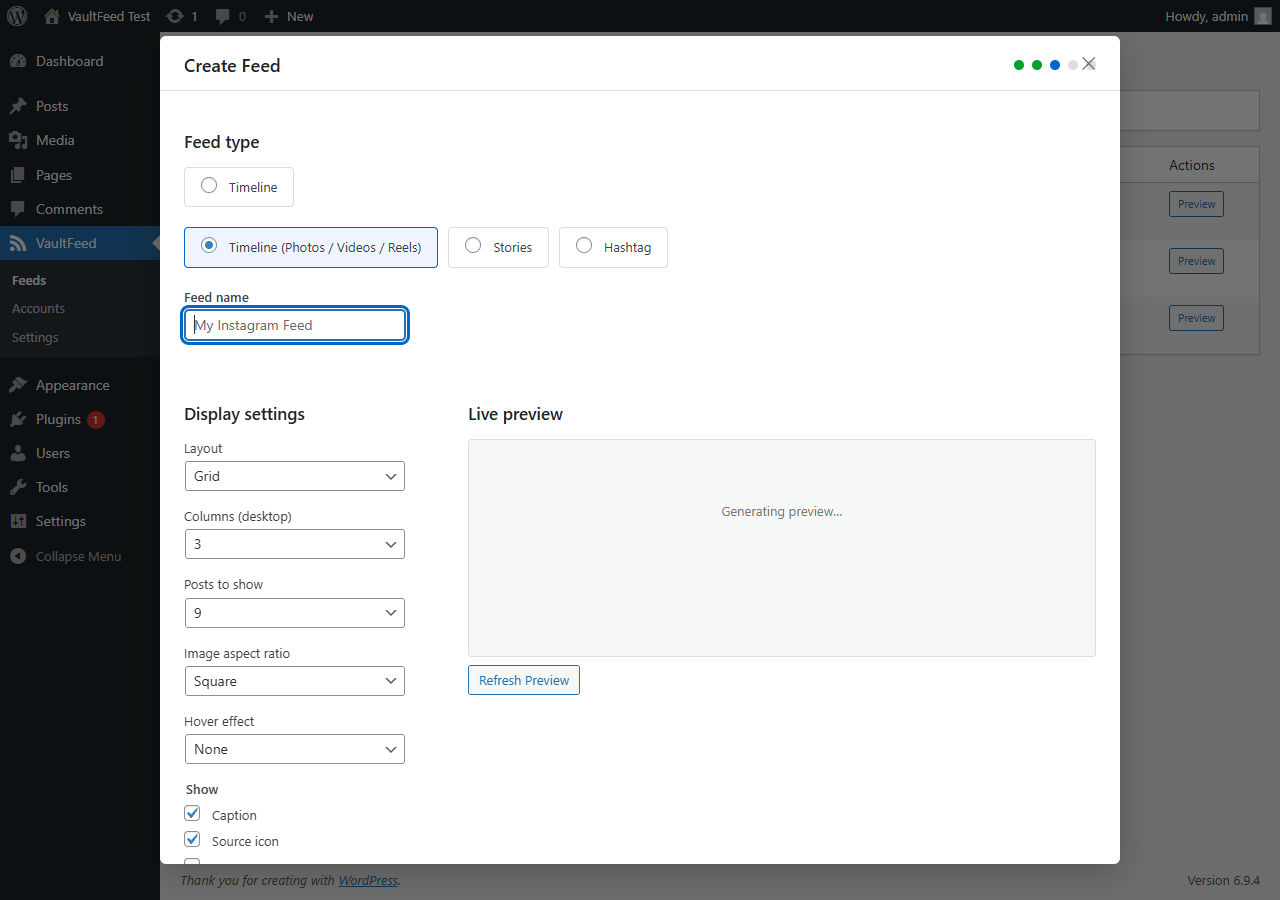Click the Users person icon
1280x900 pixels.
18,453
